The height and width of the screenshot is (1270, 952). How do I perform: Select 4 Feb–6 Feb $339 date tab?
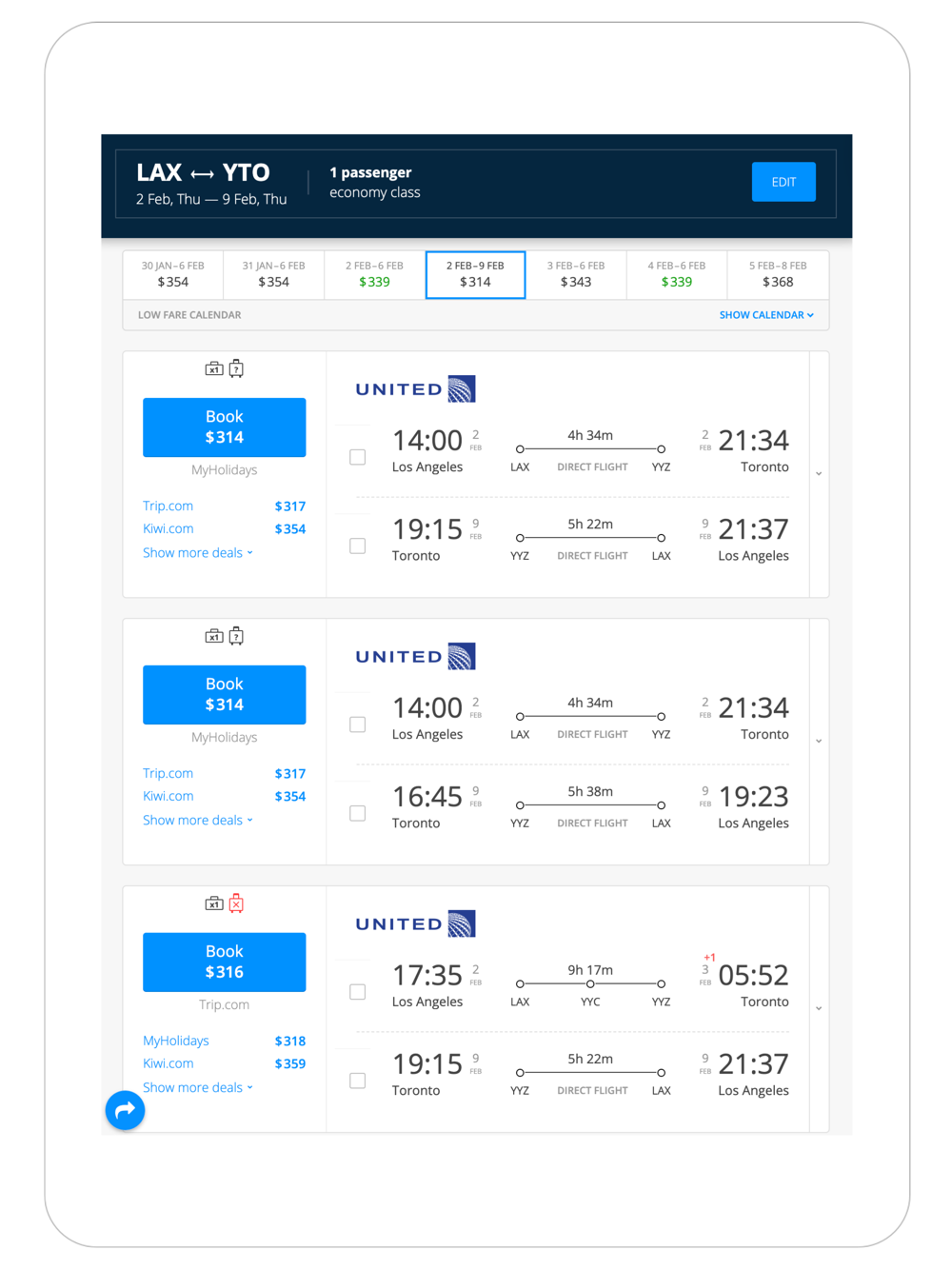click(x=677, y=275)
